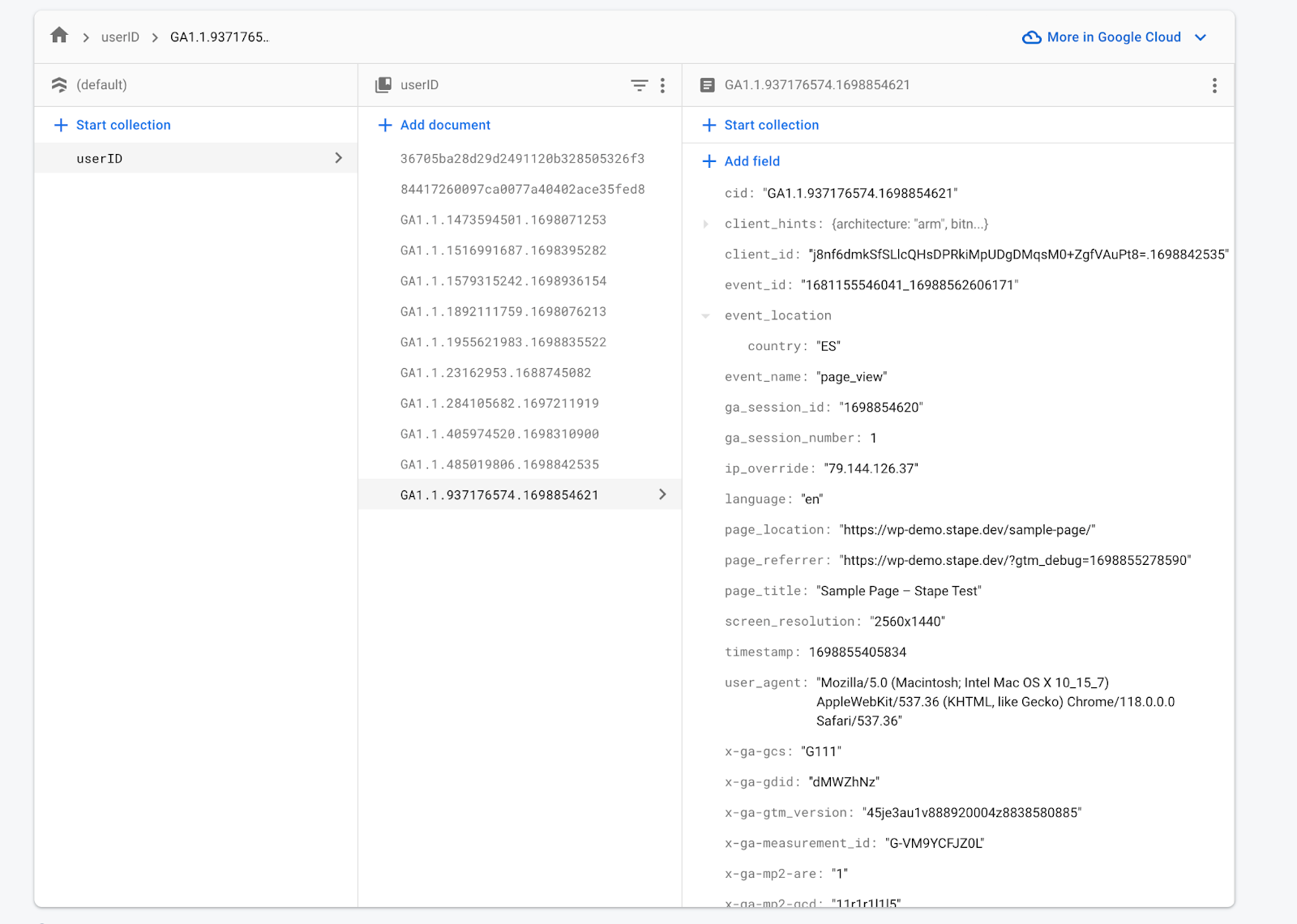Click the userID breadcrumb link
The image size is (1297, 924).
pos(120,37)
